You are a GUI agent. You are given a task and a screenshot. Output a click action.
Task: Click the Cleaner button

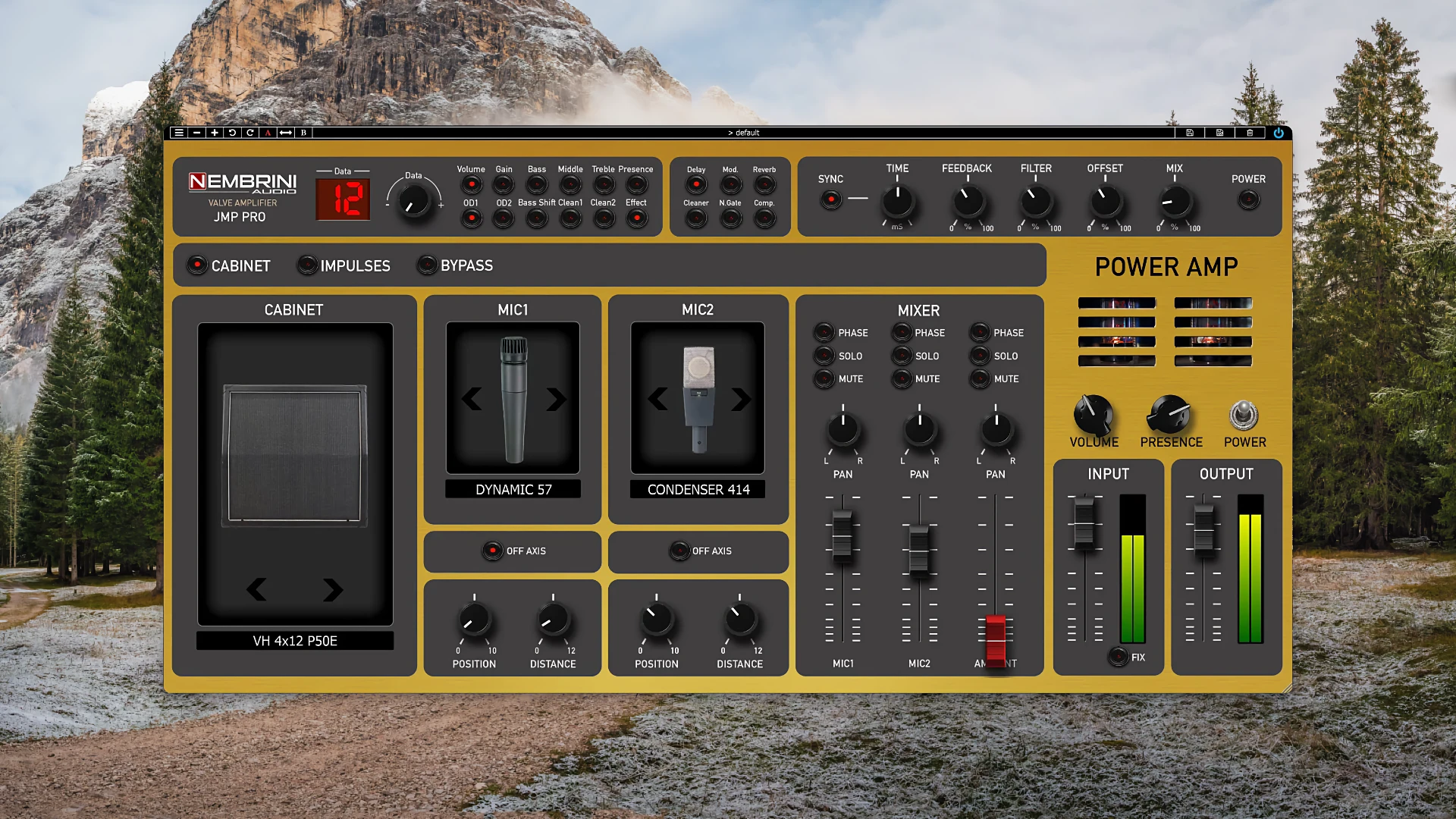point(696,218)
